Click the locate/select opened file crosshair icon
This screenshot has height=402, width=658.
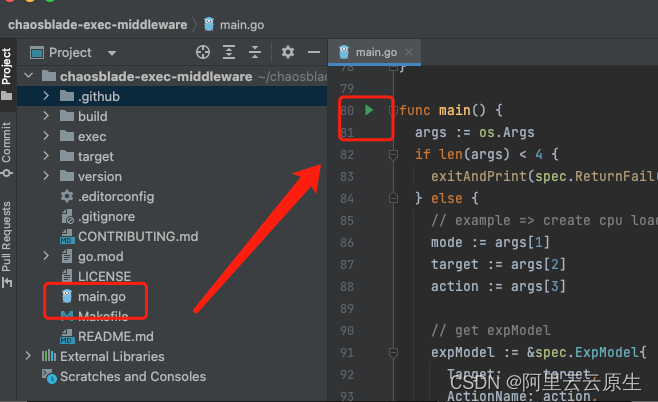tap(203, 52)
